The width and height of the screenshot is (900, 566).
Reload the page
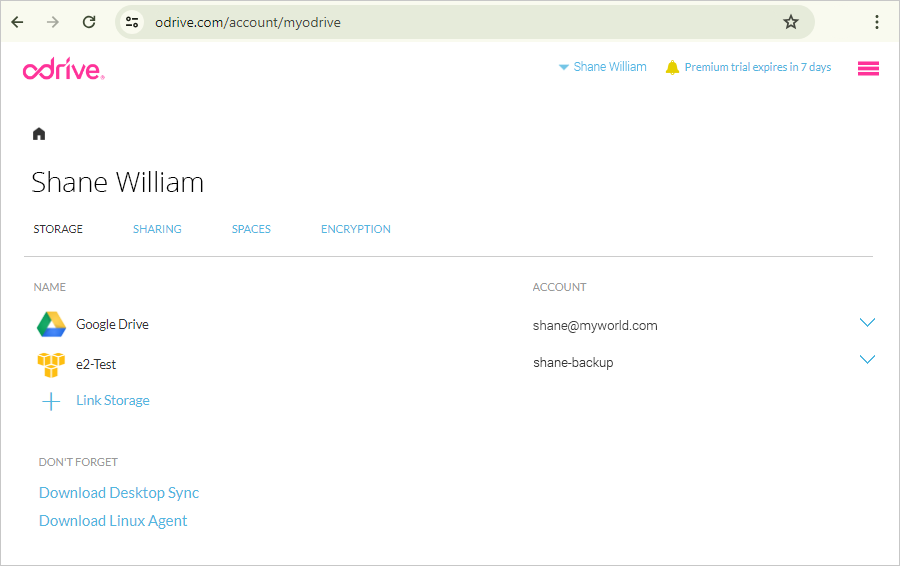click(89, 22)
